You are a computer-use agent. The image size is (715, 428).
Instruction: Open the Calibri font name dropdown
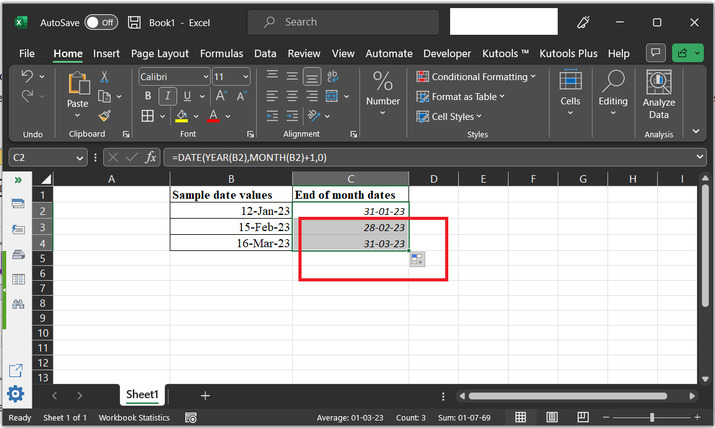tap(205, 77)
